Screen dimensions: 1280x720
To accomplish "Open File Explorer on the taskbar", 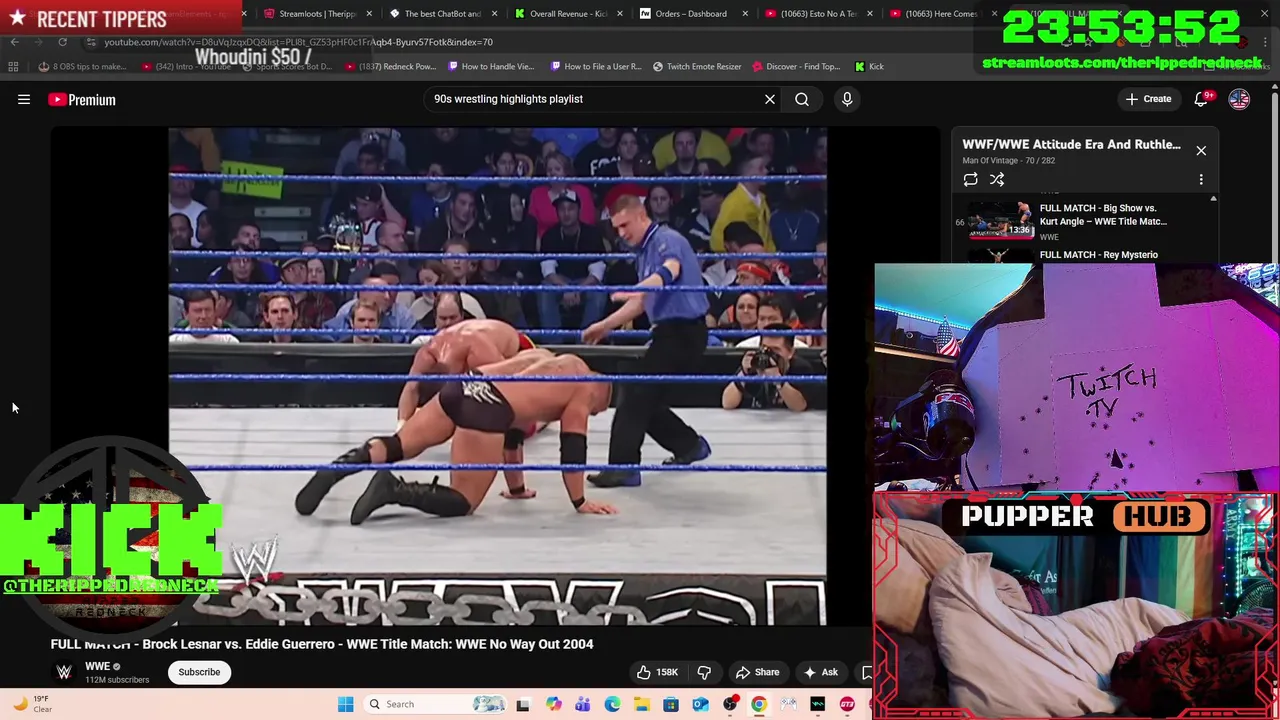I will pyautogui.click(x=641, y=704).
